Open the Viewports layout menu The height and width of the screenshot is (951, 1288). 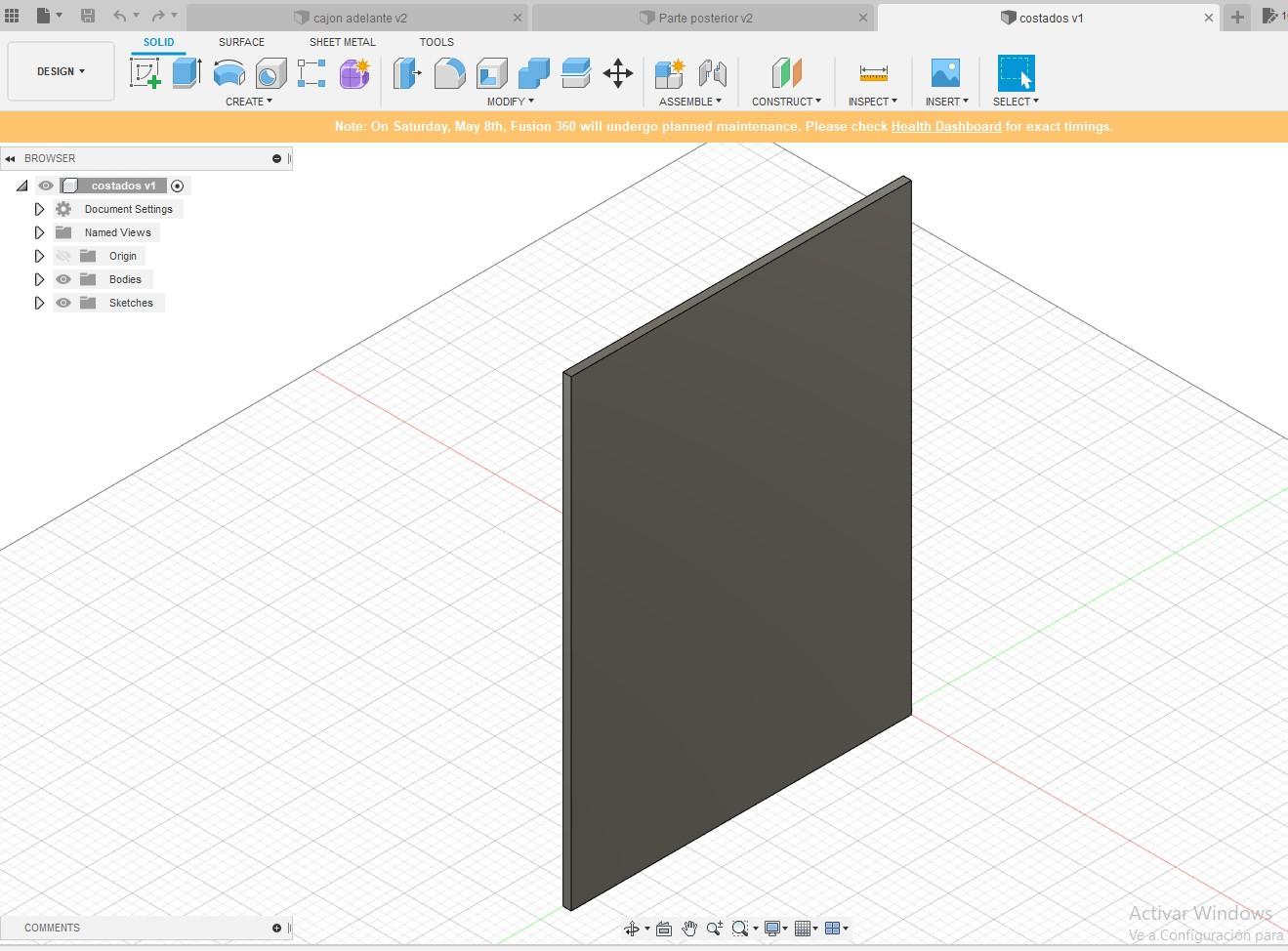[837, 929]
